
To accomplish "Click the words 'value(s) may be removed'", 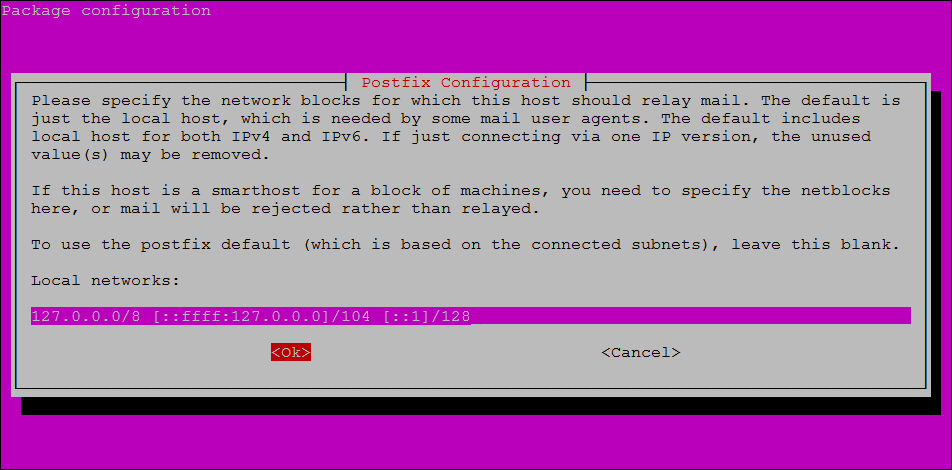I will click(x=146, y=155).
